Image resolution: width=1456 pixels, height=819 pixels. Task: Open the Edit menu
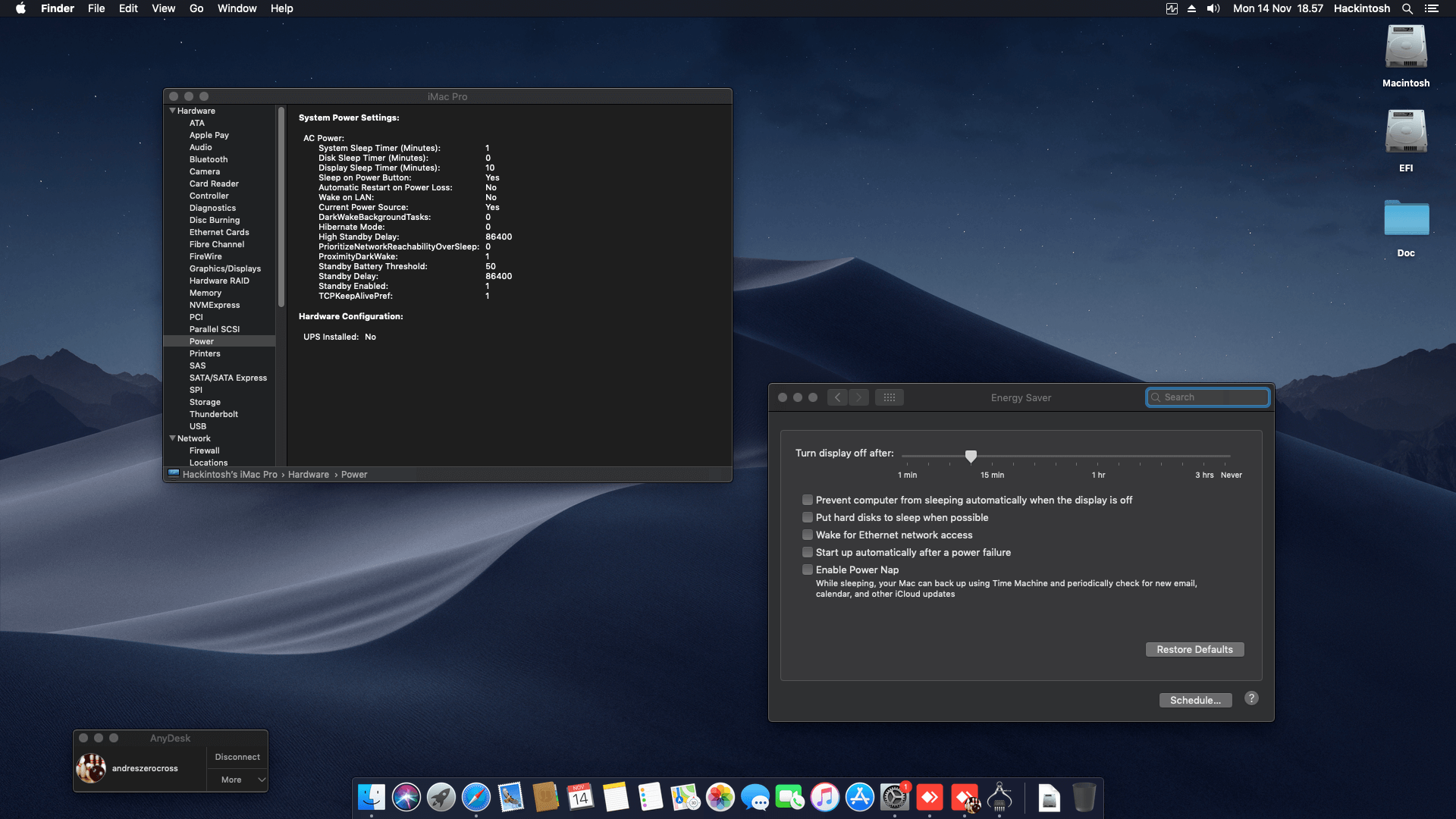pyautogui.click(x=128, y=8)
